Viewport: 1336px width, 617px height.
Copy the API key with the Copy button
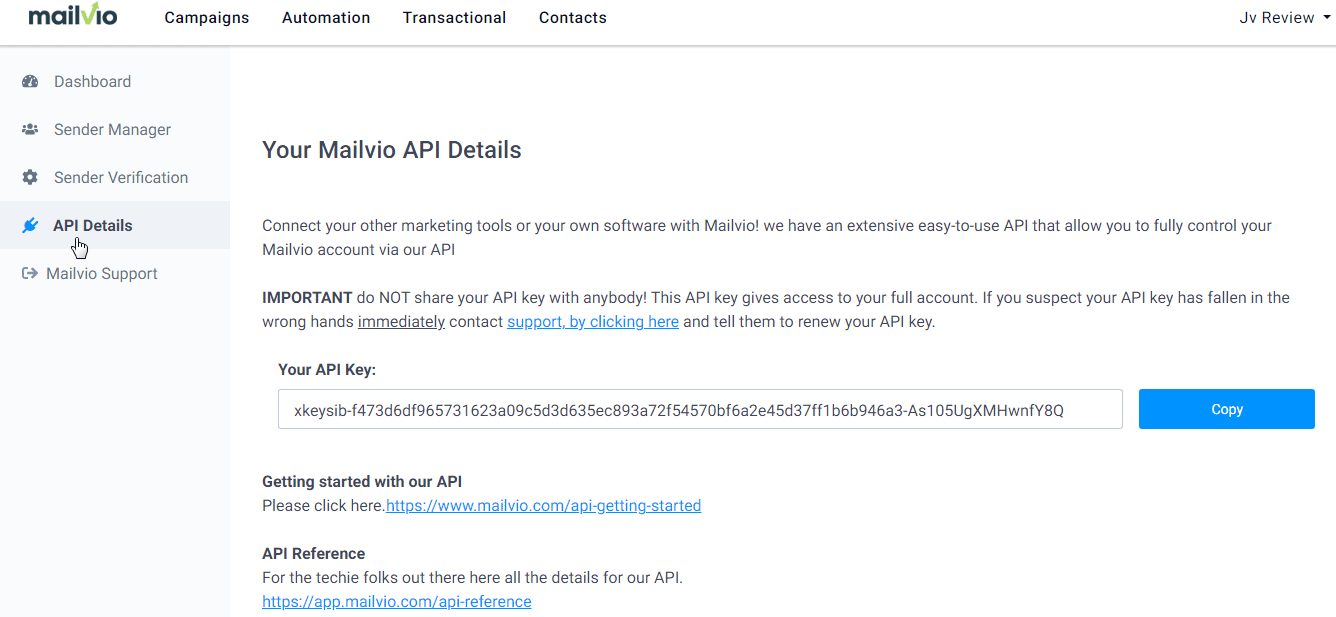coord(1227,409)
